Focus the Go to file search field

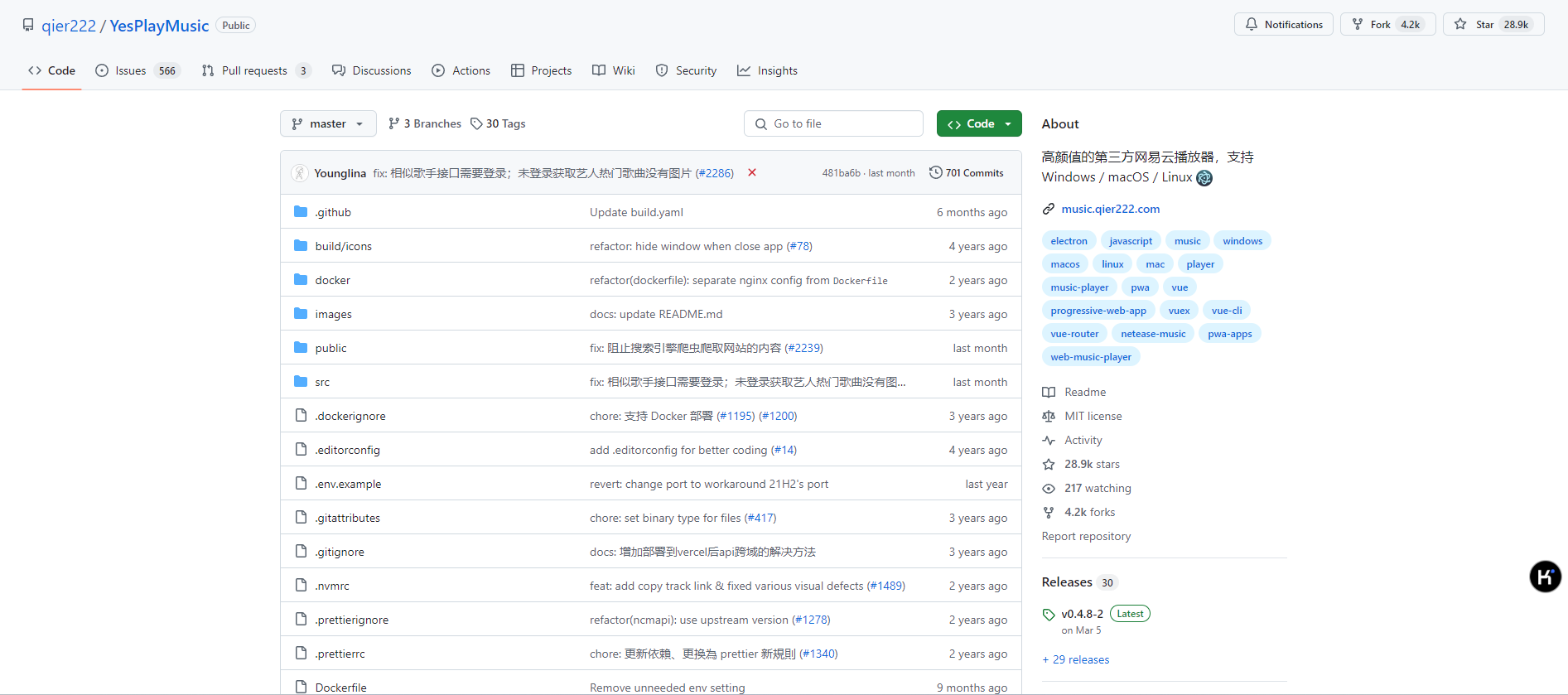point(833,123)
